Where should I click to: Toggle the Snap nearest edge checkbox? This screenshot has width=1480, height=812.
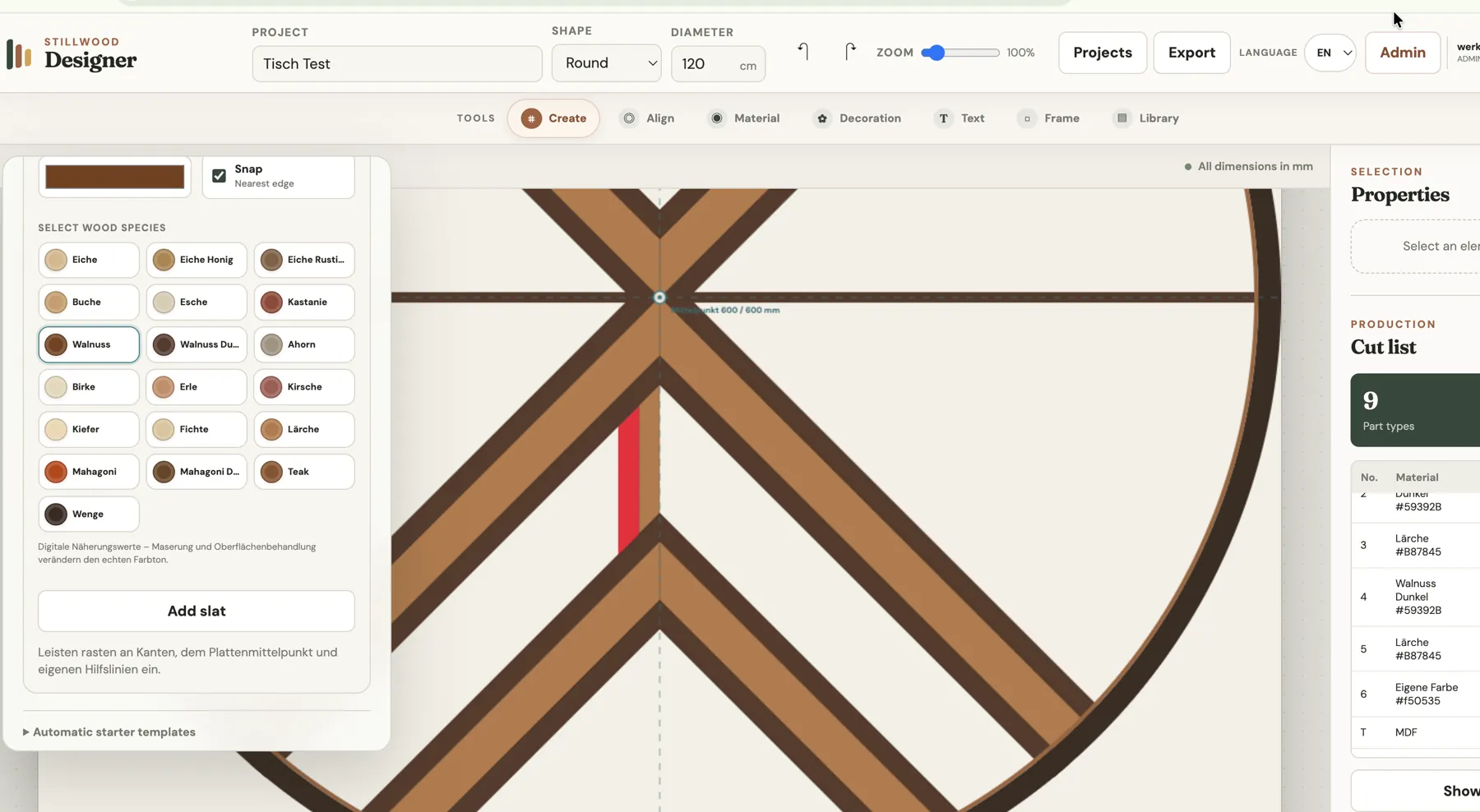click(x=219, y=176)
